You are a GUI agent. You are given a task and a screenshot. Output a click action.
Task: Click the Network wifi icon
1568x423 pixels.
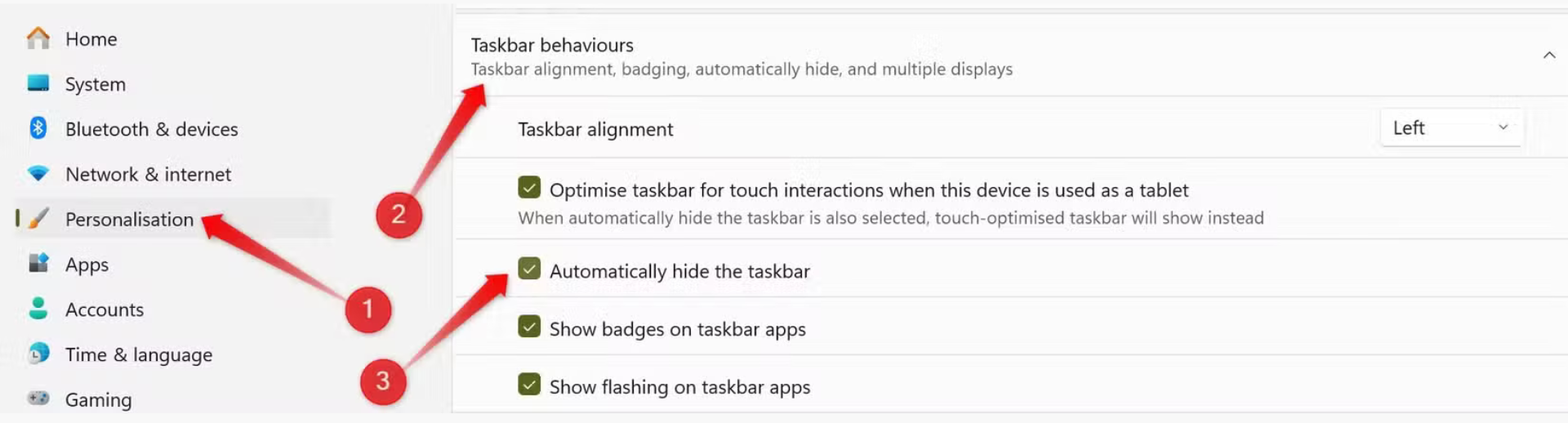38,174
